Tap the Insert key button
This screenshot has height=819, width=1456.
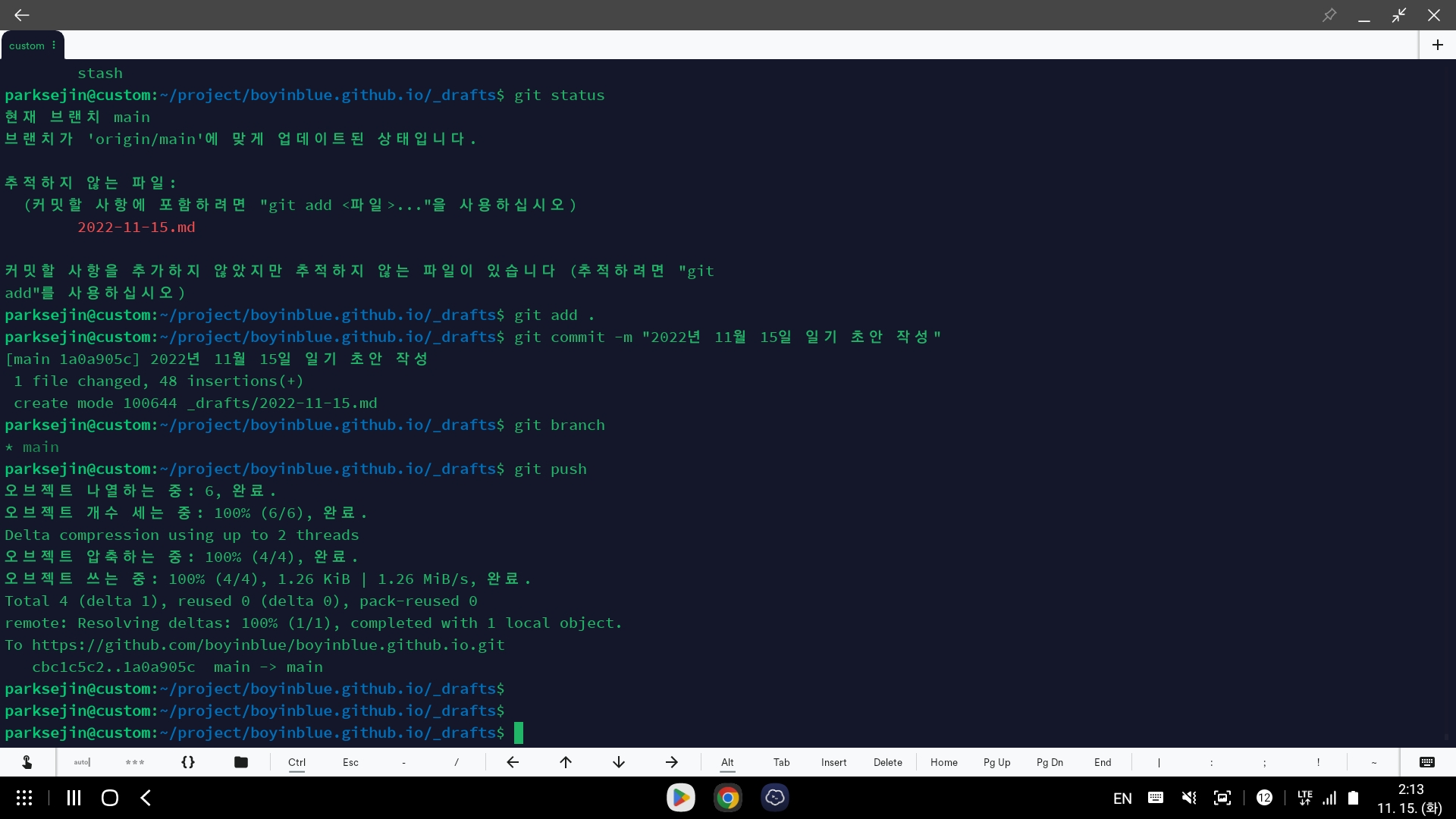(834, 762)
